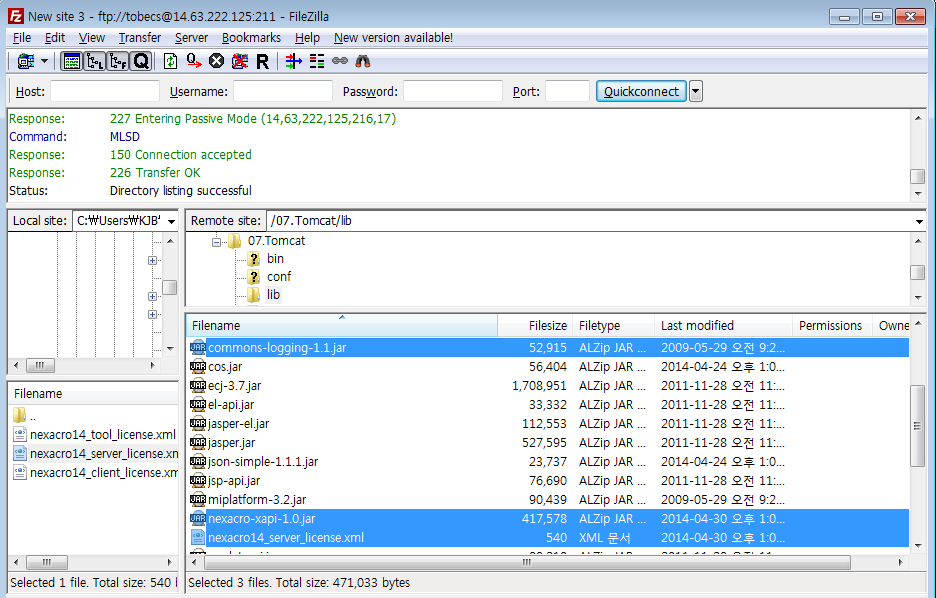Open Site Manager dropdown arrow

[44, 61]
